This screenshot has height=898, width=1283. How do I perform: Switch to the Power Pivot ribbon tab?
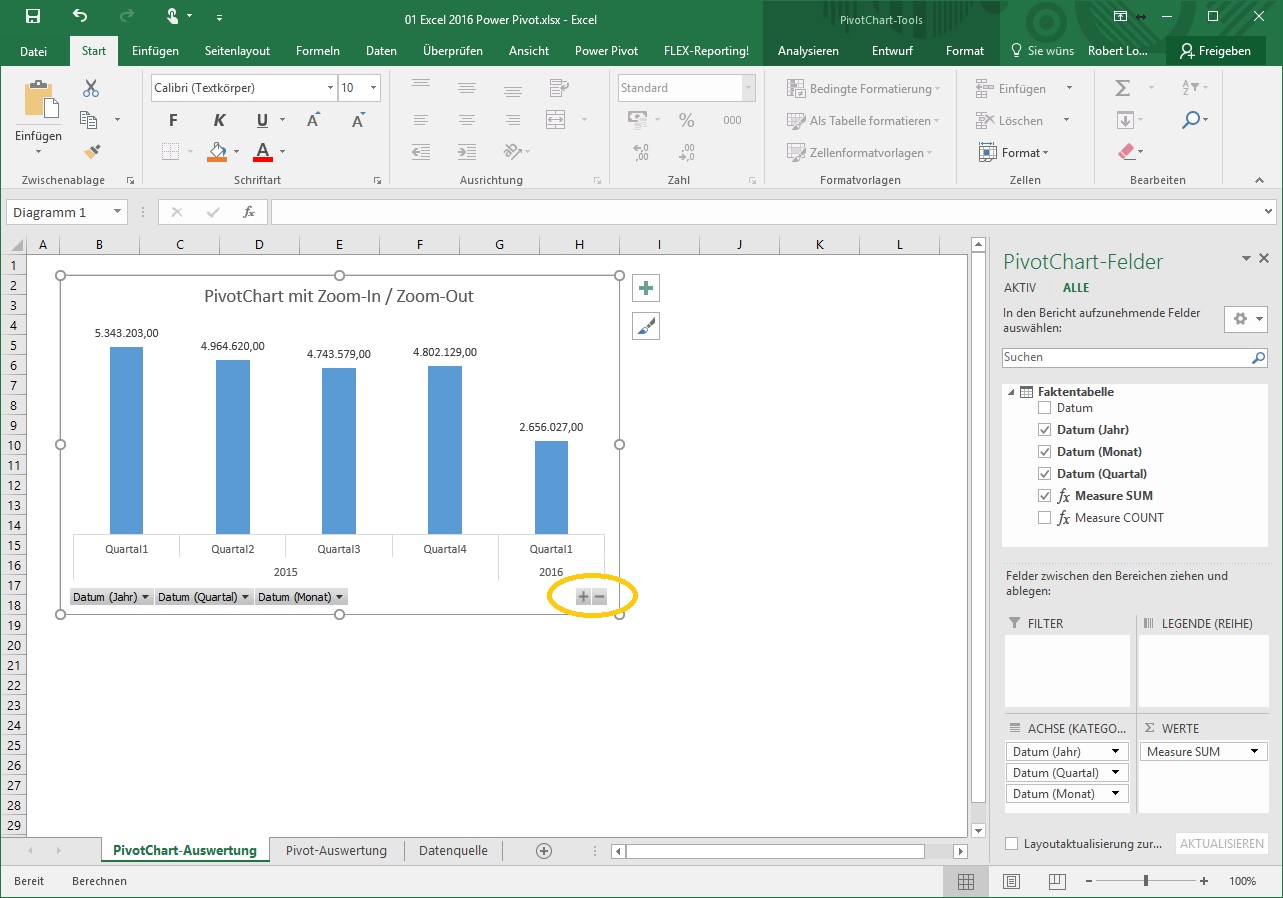point(606,50)
